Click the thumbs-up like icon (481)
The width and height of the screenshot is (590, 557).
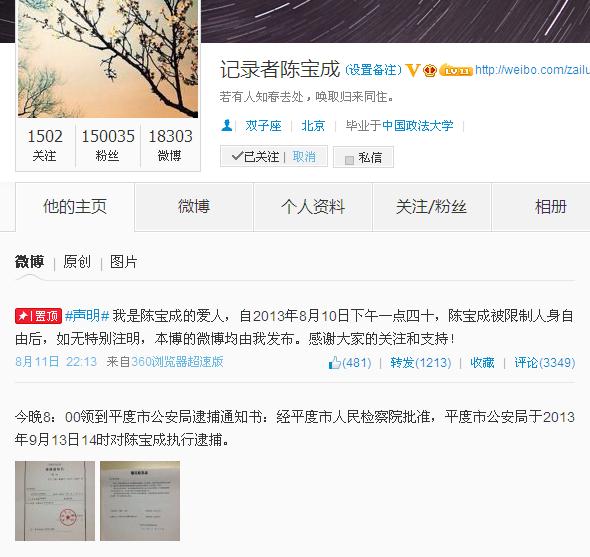coord(335,363)
